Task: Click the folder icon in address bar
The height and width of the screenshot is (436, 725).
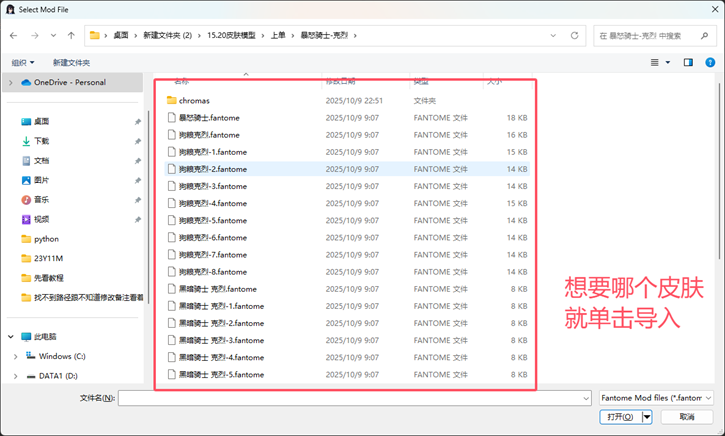Action: pos(95,36)
